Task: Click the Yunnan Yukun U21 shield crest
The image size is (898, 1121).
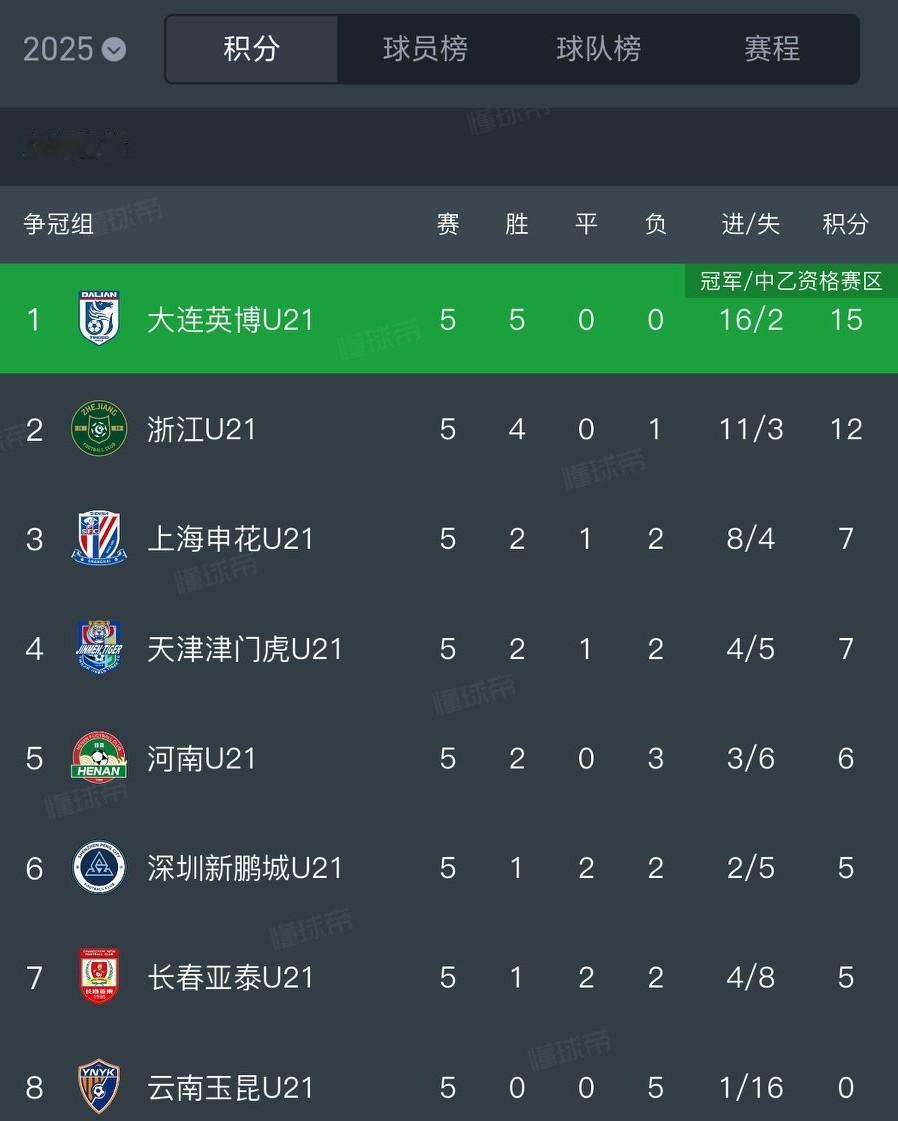Action: [99, 1086]
